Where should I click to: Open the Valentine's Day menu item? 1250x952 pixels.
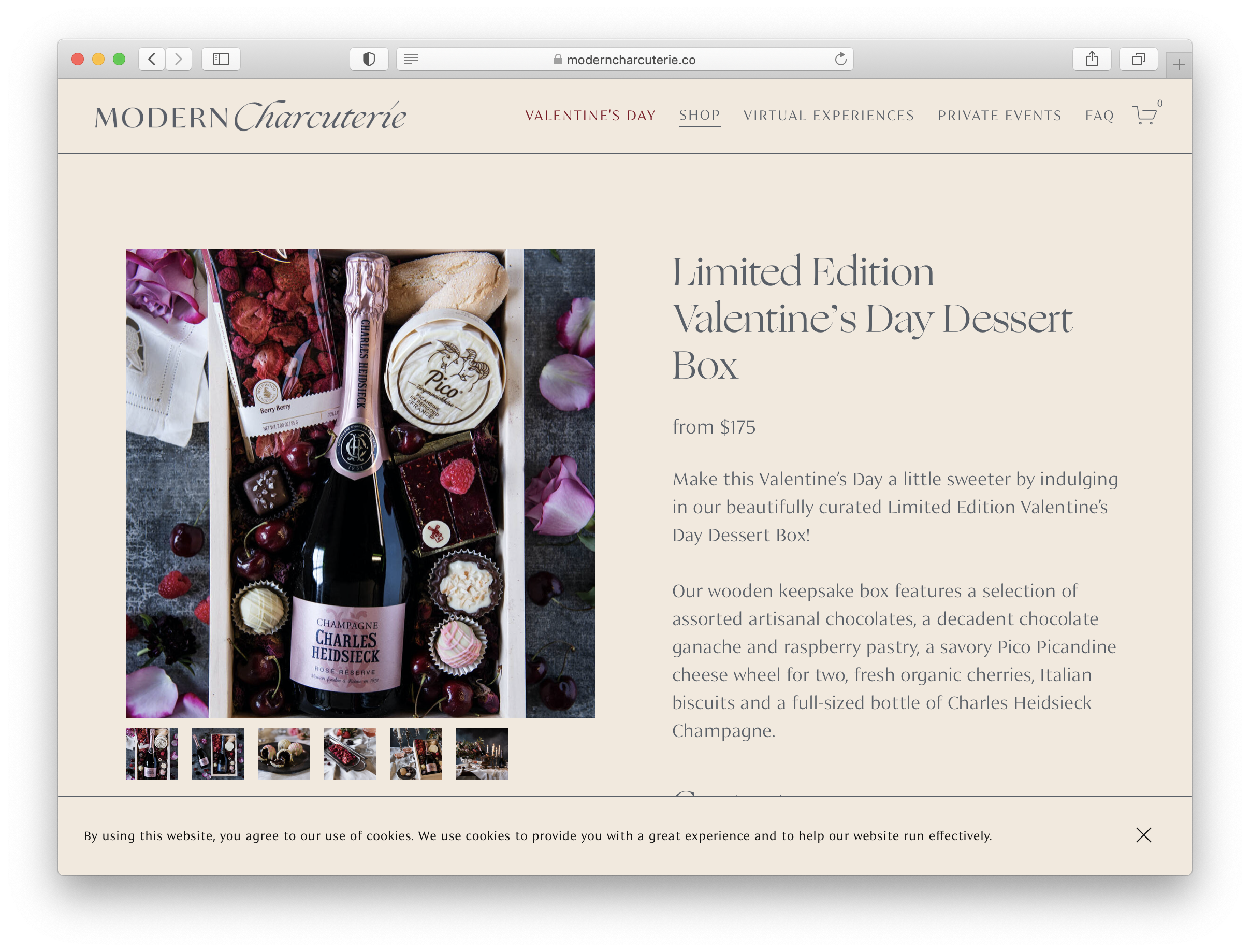point(590,116)
